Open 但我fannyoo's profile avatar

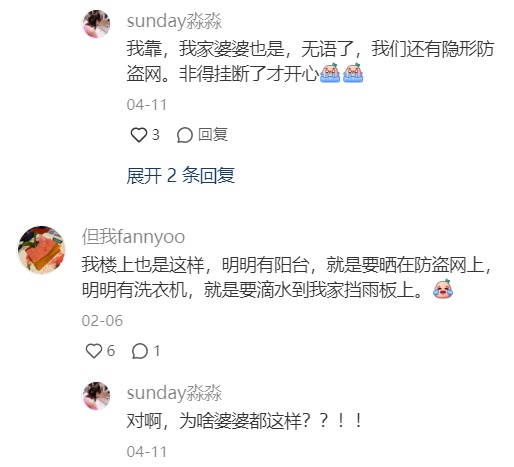point(41,250)
